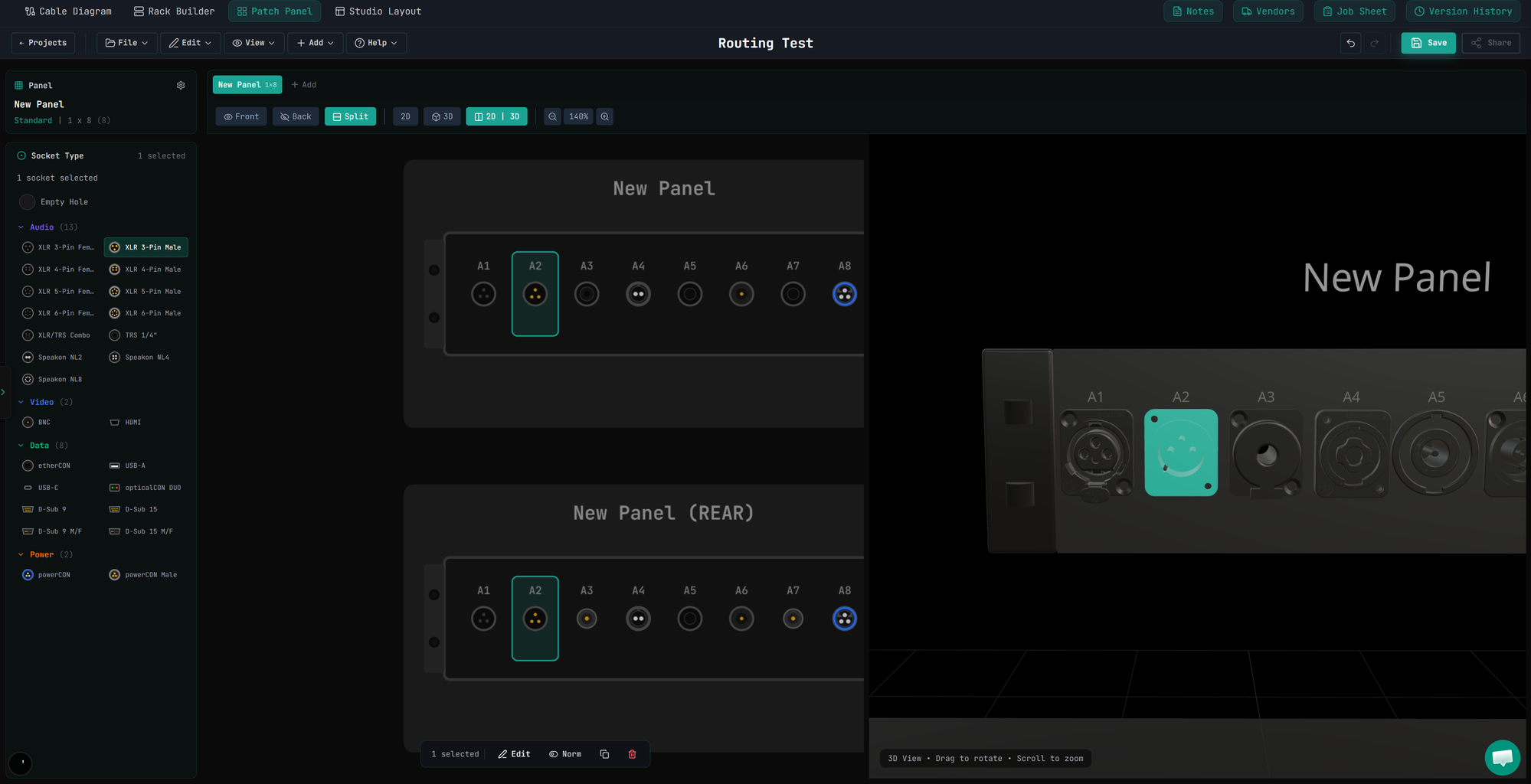This screenshot has height=784, width=1531.
Task: Collapse the Power socket category
Action: click(x=45, y=554)
